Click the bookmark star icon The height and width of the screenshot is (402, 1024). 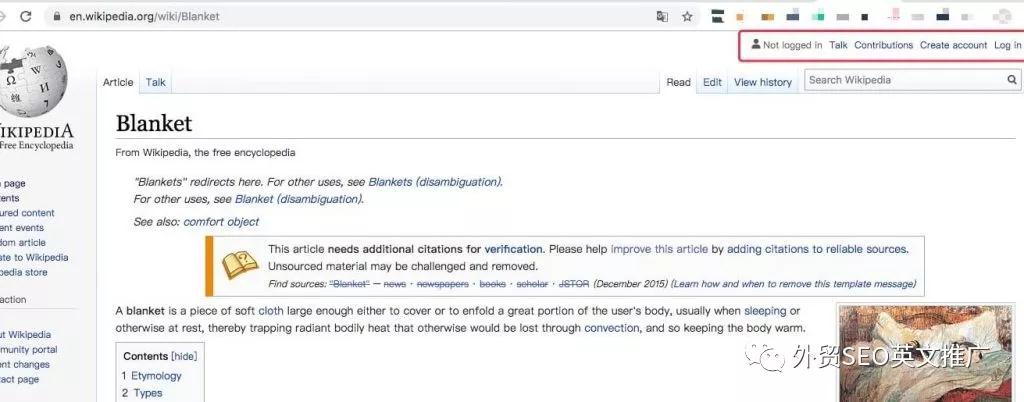pyautogui.click(x=687, y=17)
